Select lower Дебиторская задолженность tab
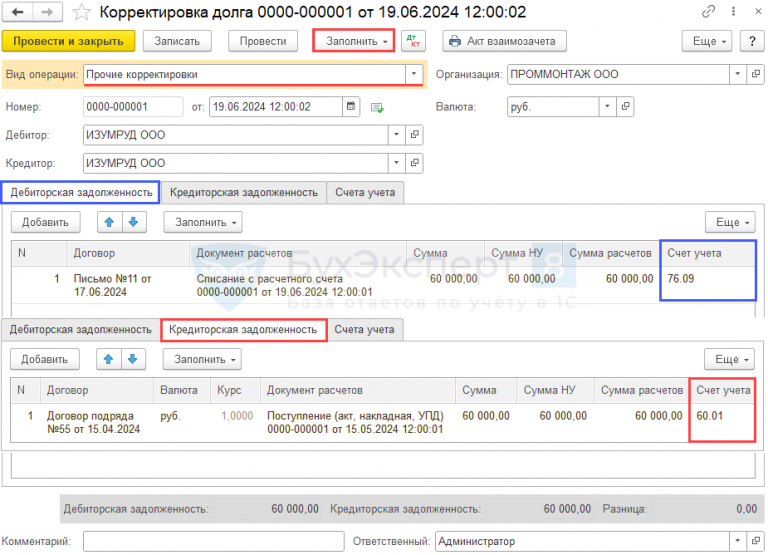The height and width of the screenshot is (555, 768). coord(80,330)
